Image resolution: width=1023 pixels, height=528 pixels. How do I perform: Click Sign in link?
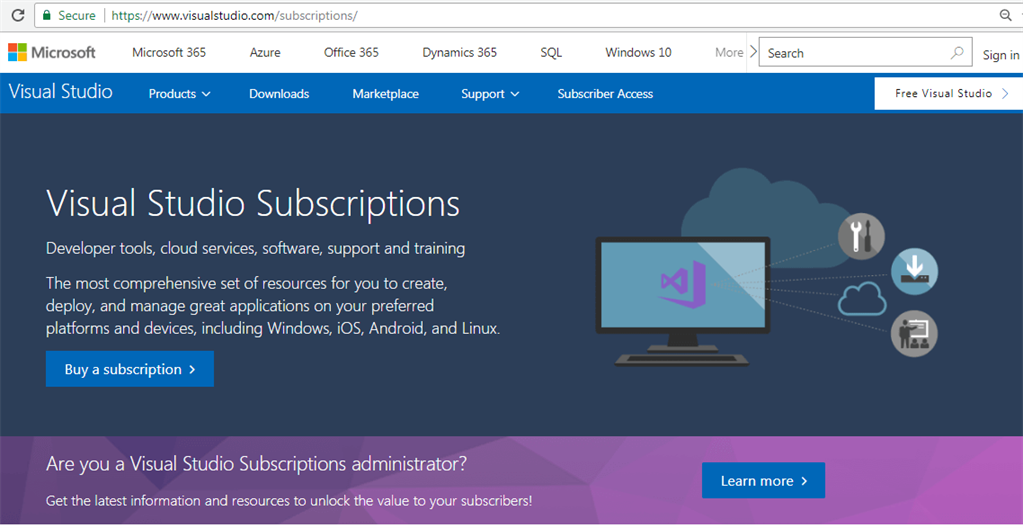tap(1001, 55)
